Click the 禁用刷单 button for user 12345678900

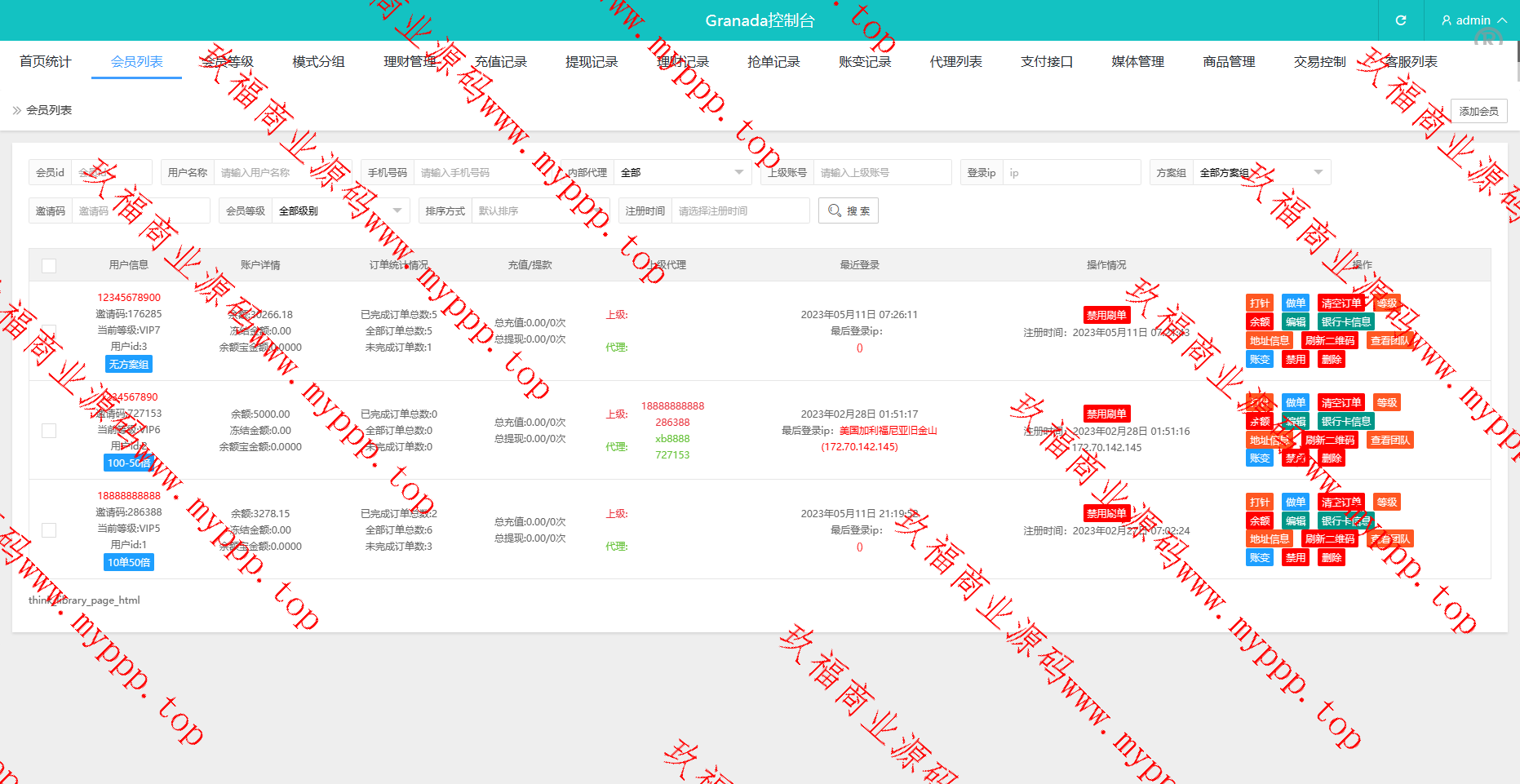click(x=1106, y=316)
